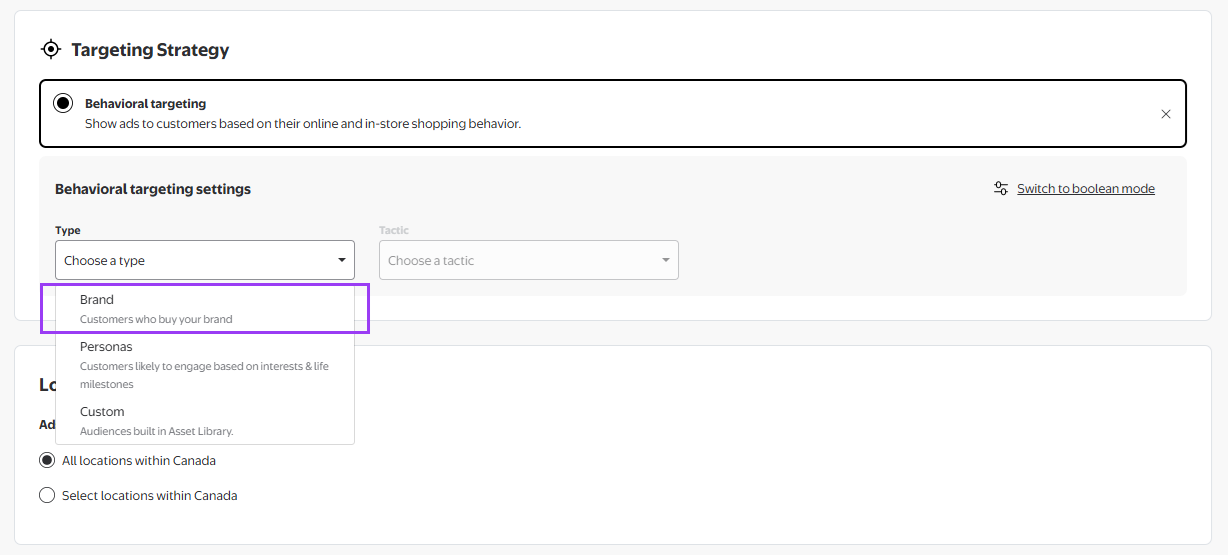
Task: Choose the Brand type option
Action: click(x=205, y=308)
